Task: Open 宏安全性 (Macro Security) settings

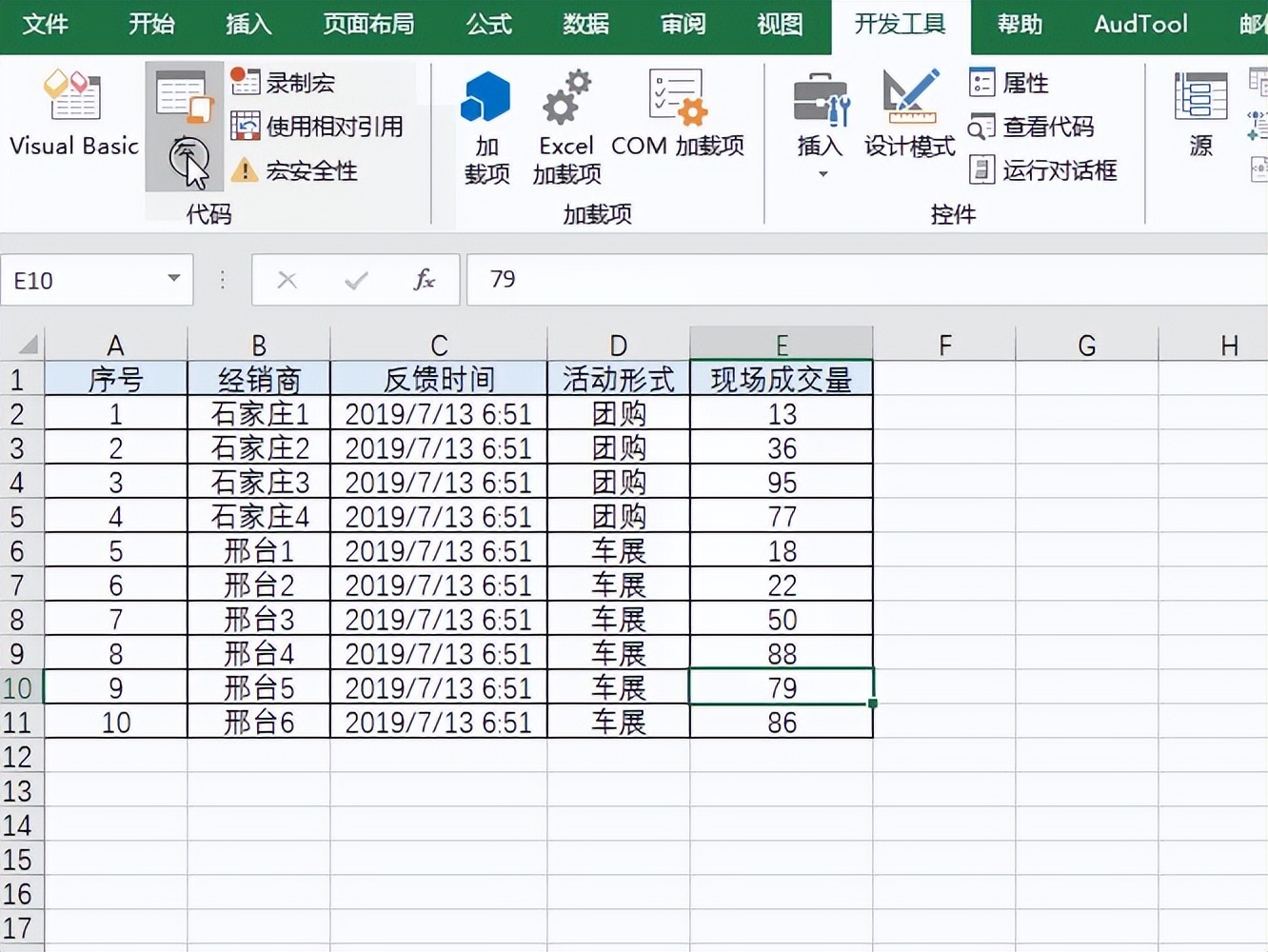Action: coord(245,171)
